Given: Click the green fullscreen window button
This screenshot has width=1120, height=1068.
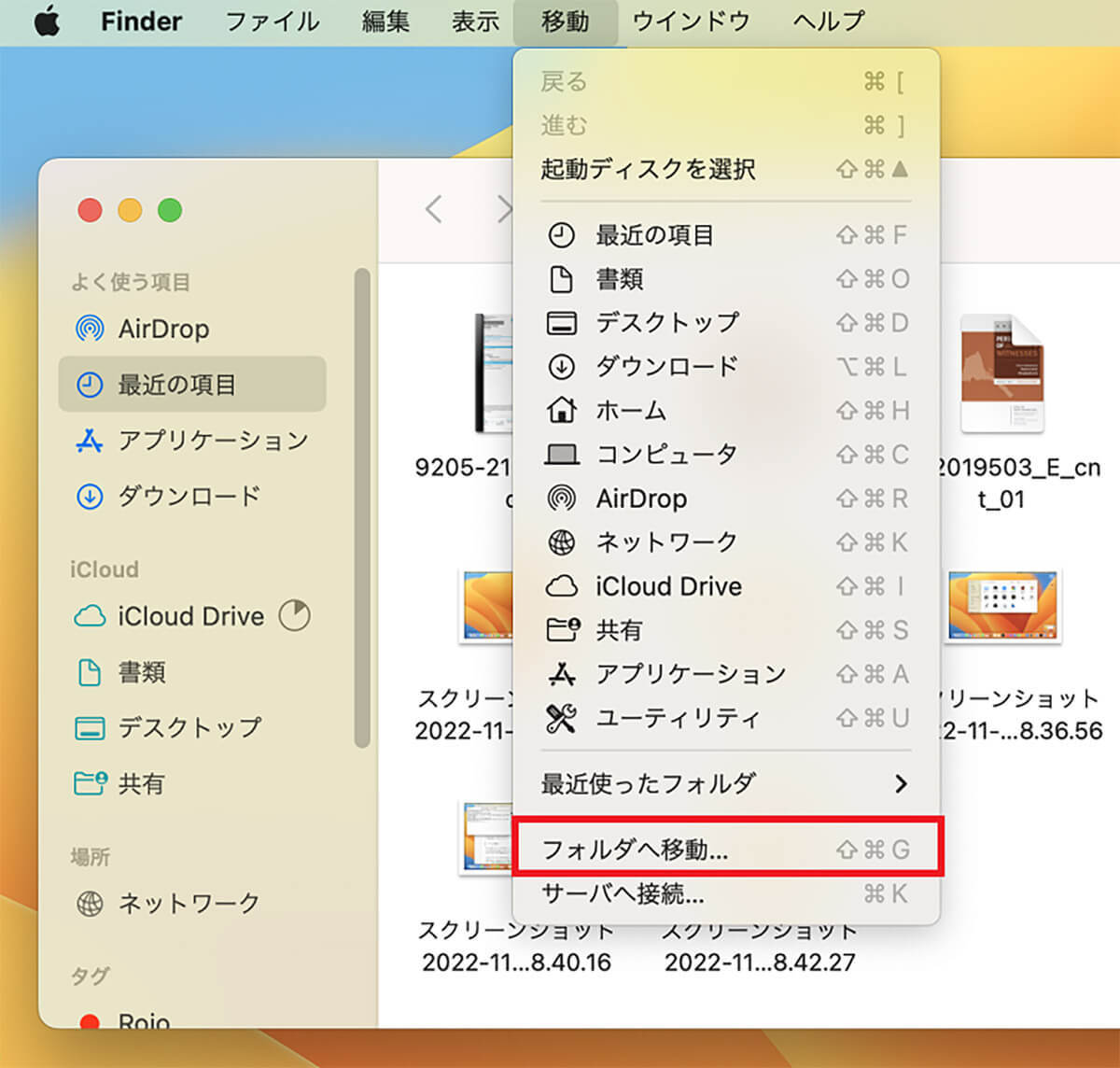Looking at the screenshot, I should [x=170, y=210].
